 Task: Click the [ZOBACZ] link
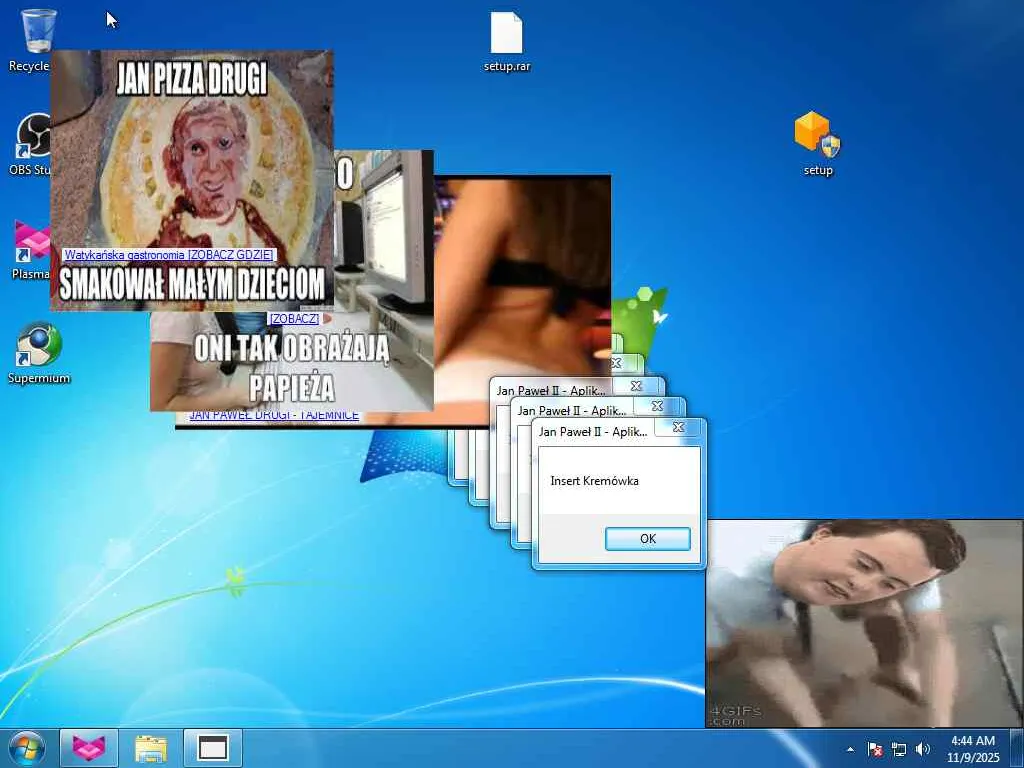click(x=295, y=319)
